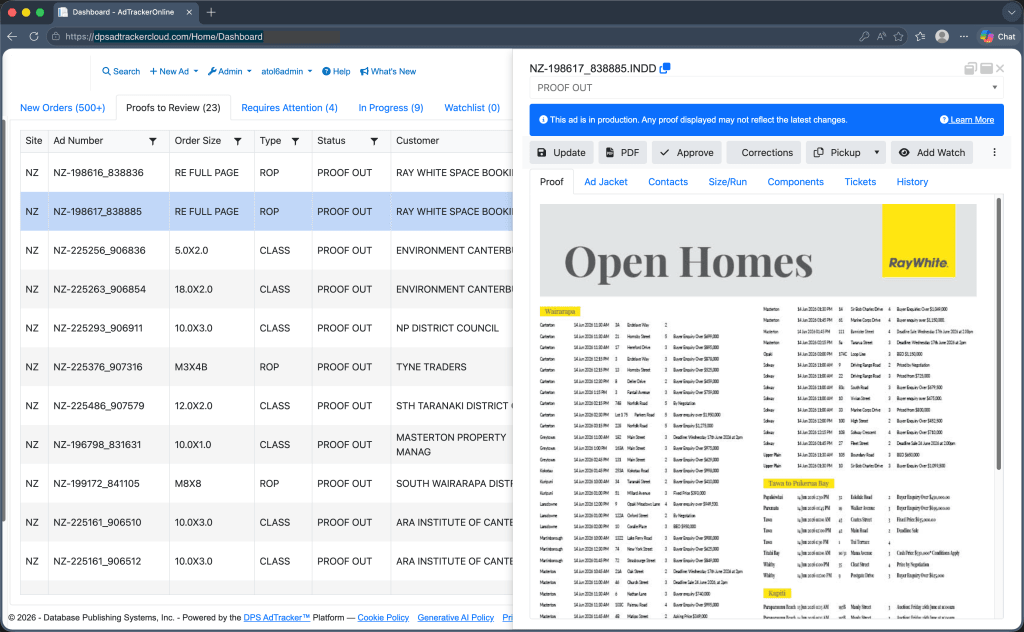Open the Copilot Chat button
The height and width of the screenshot is (632, 1024).
pos(998,37)
